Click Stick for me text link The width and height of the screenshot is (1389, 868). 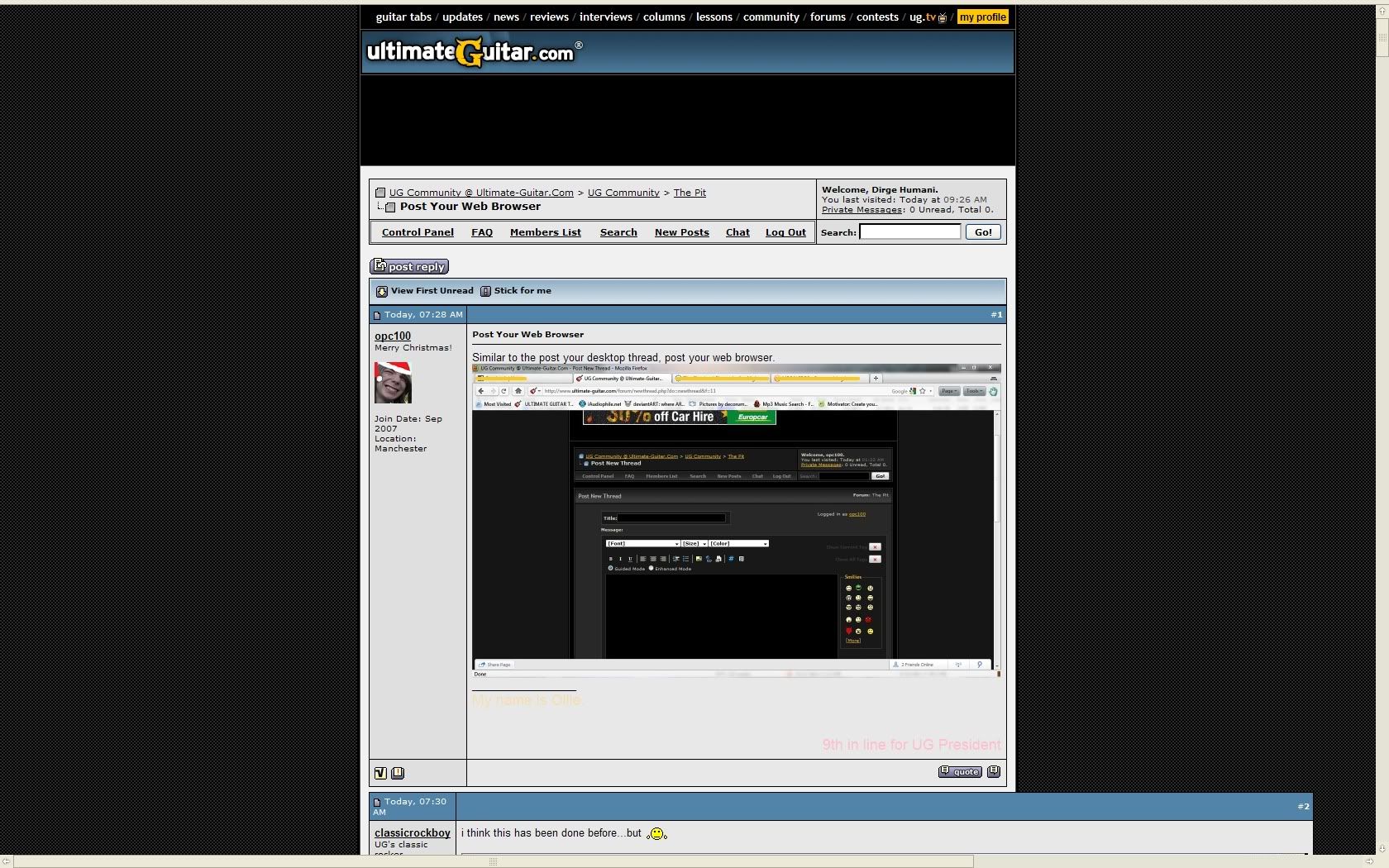(523, 291)
